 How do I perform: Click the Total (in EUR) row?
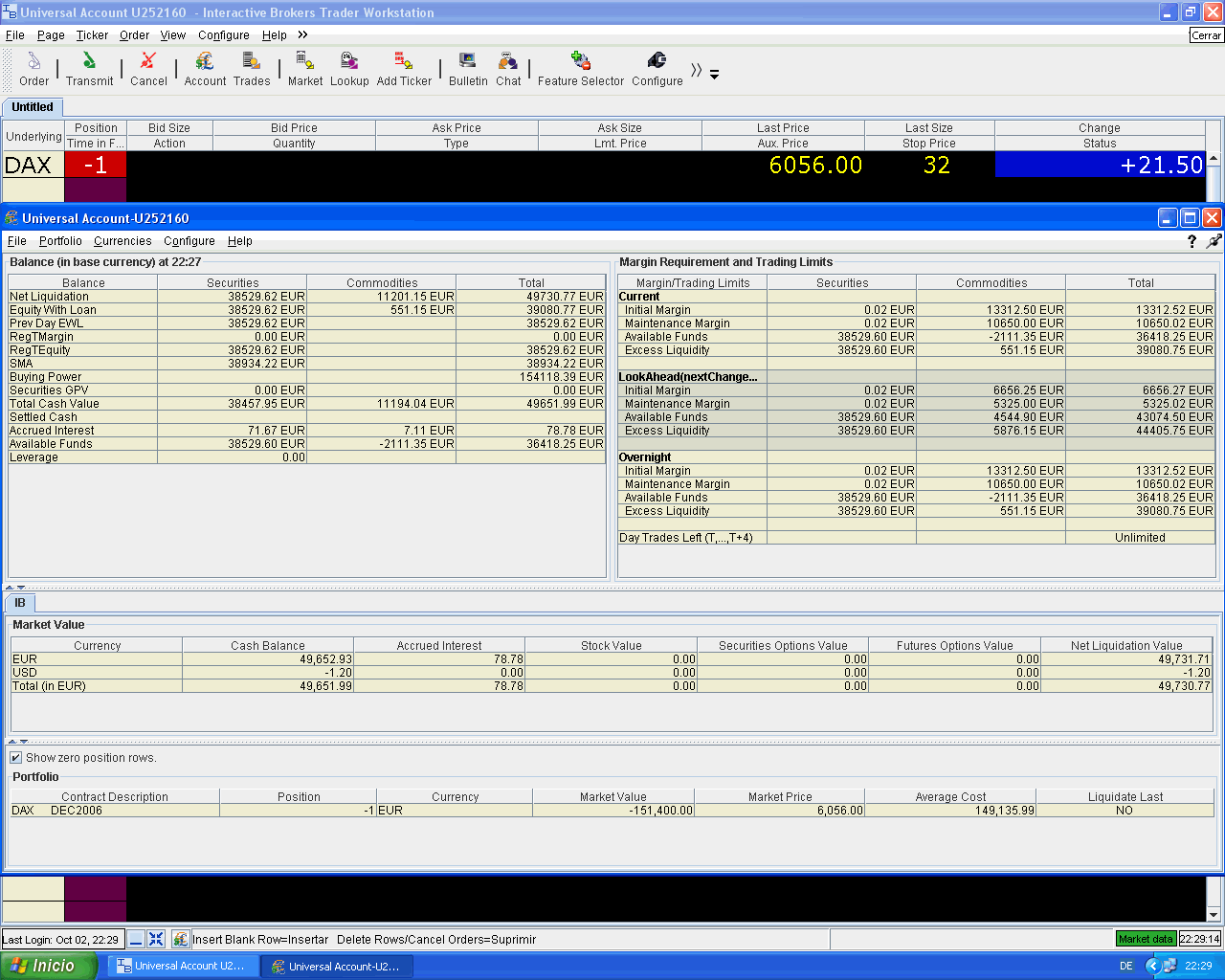pyautogui.click(x=612, y=686)
